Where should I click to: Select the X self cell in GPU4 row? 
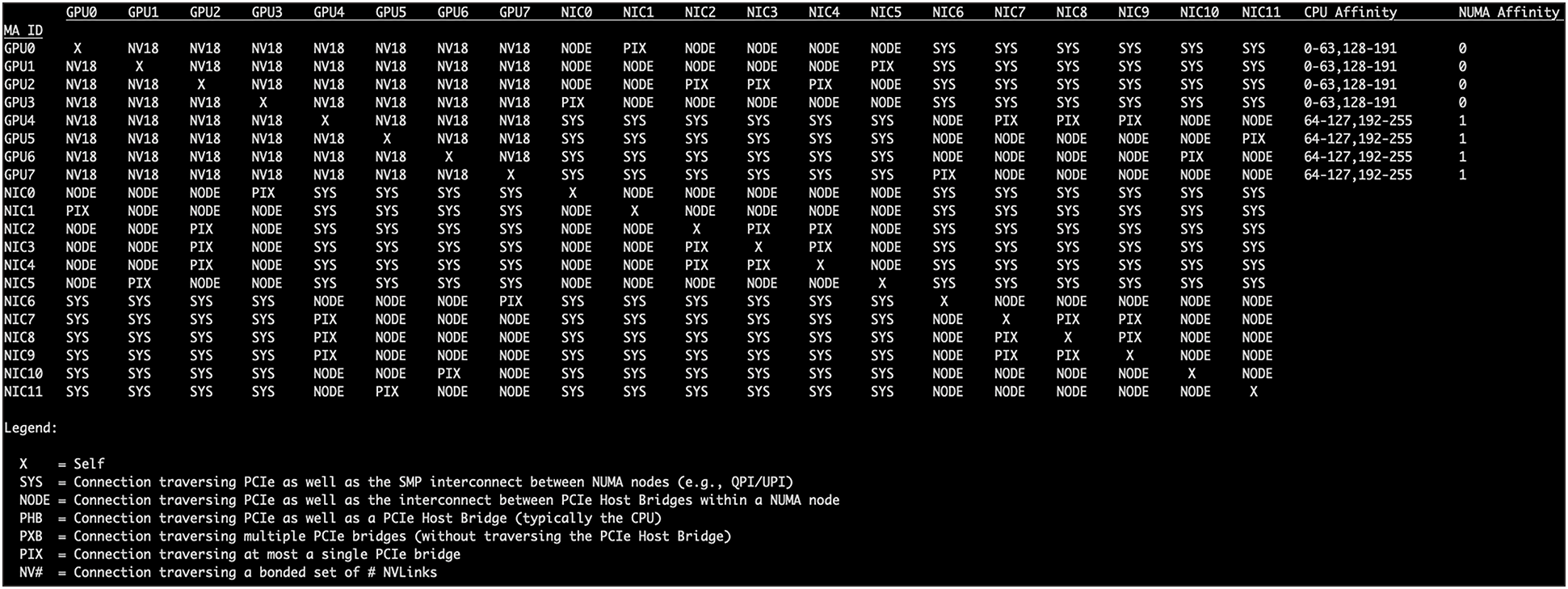325,120
